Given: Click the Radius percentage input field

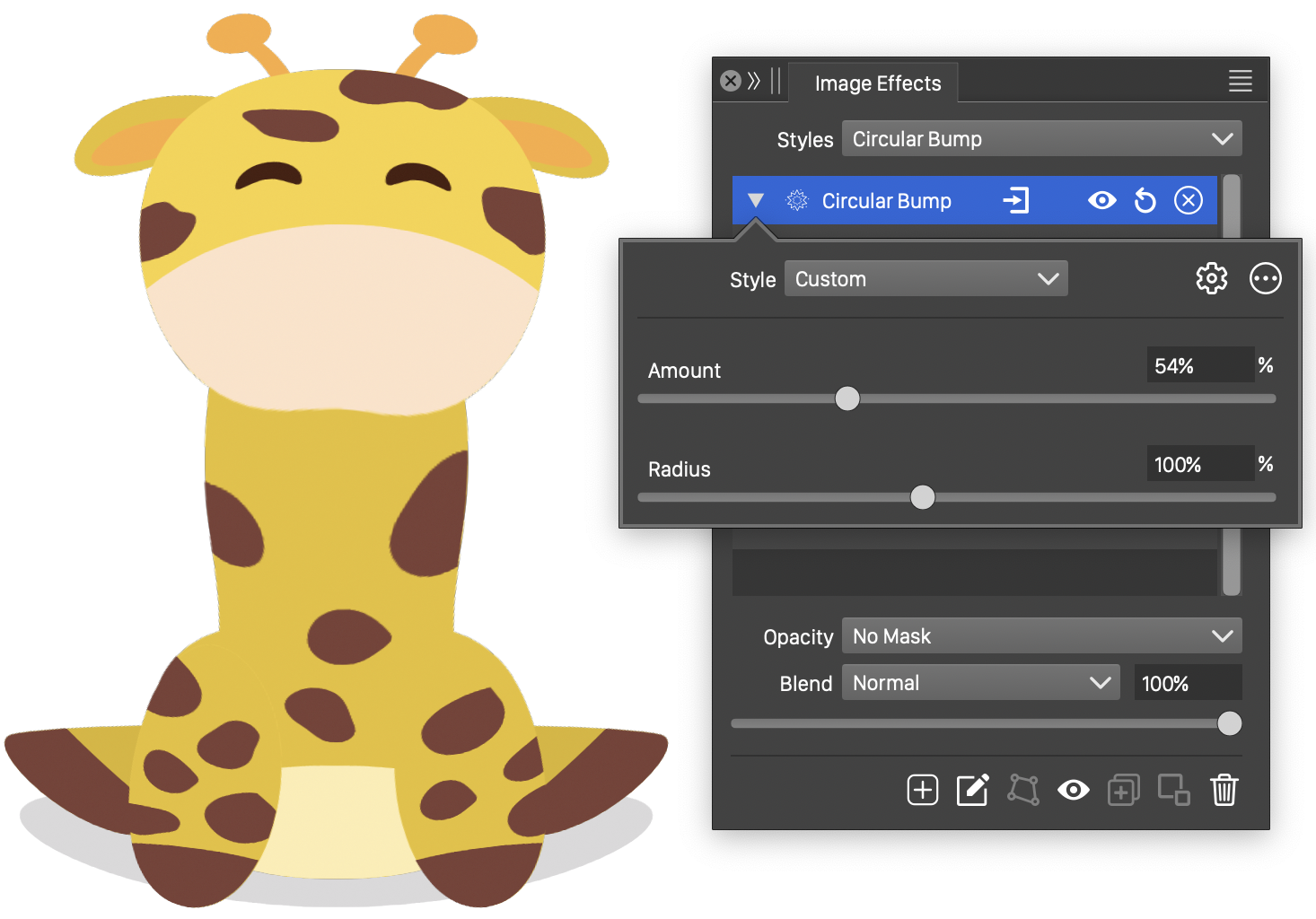Looking at the screenshot, I should [1199, 464].
